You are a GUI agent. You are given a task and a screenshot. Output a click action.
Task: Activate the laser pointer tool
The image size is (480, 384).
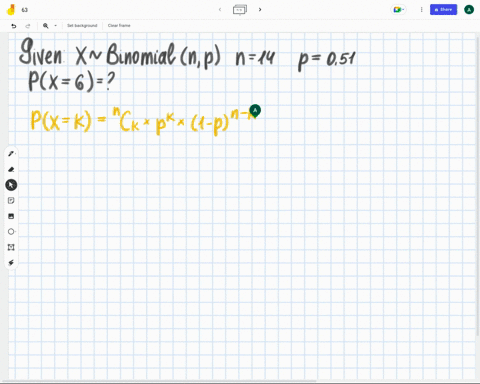(11, 263)
